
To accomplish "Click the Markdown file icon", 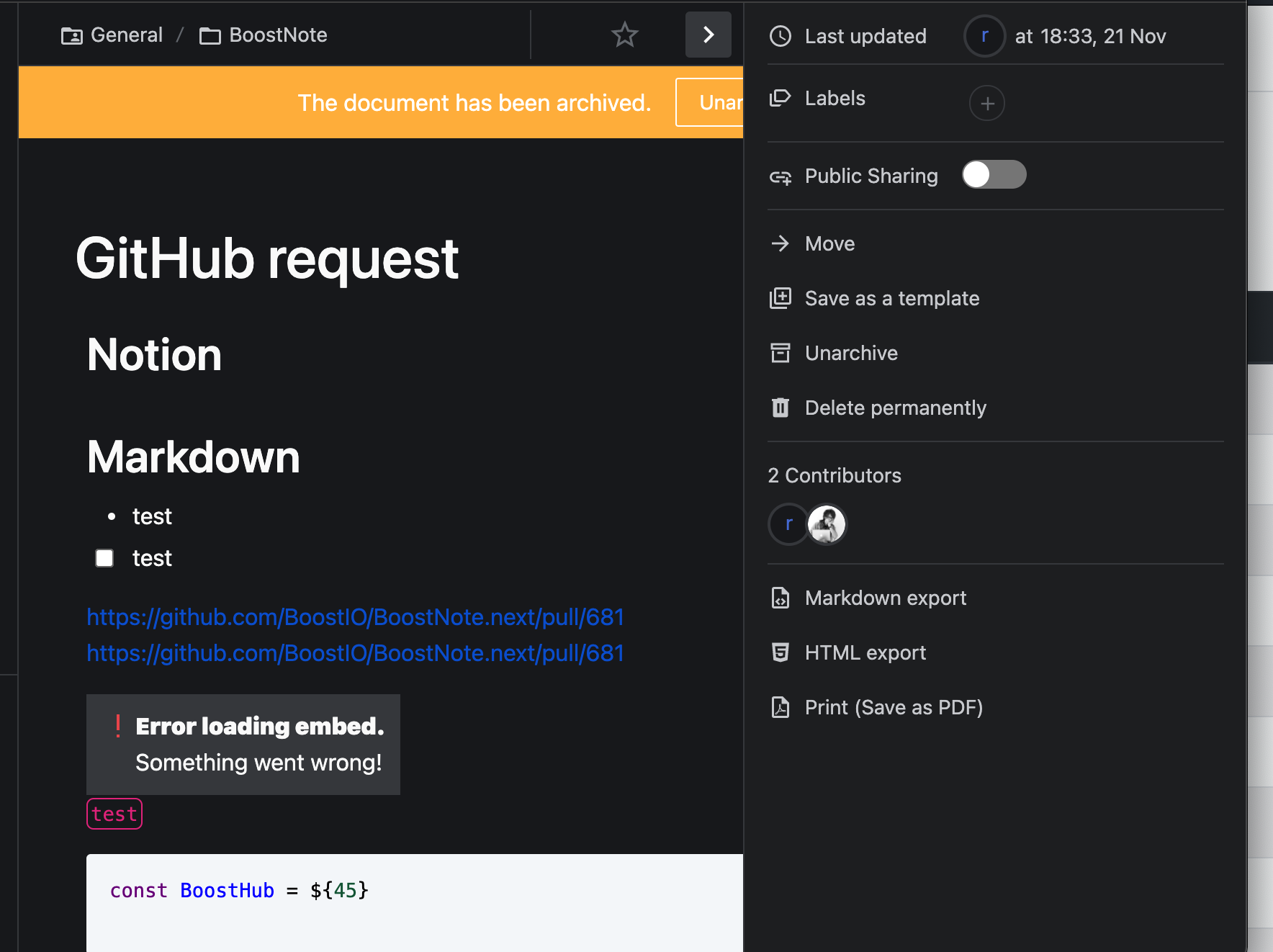I will point(781,598).
